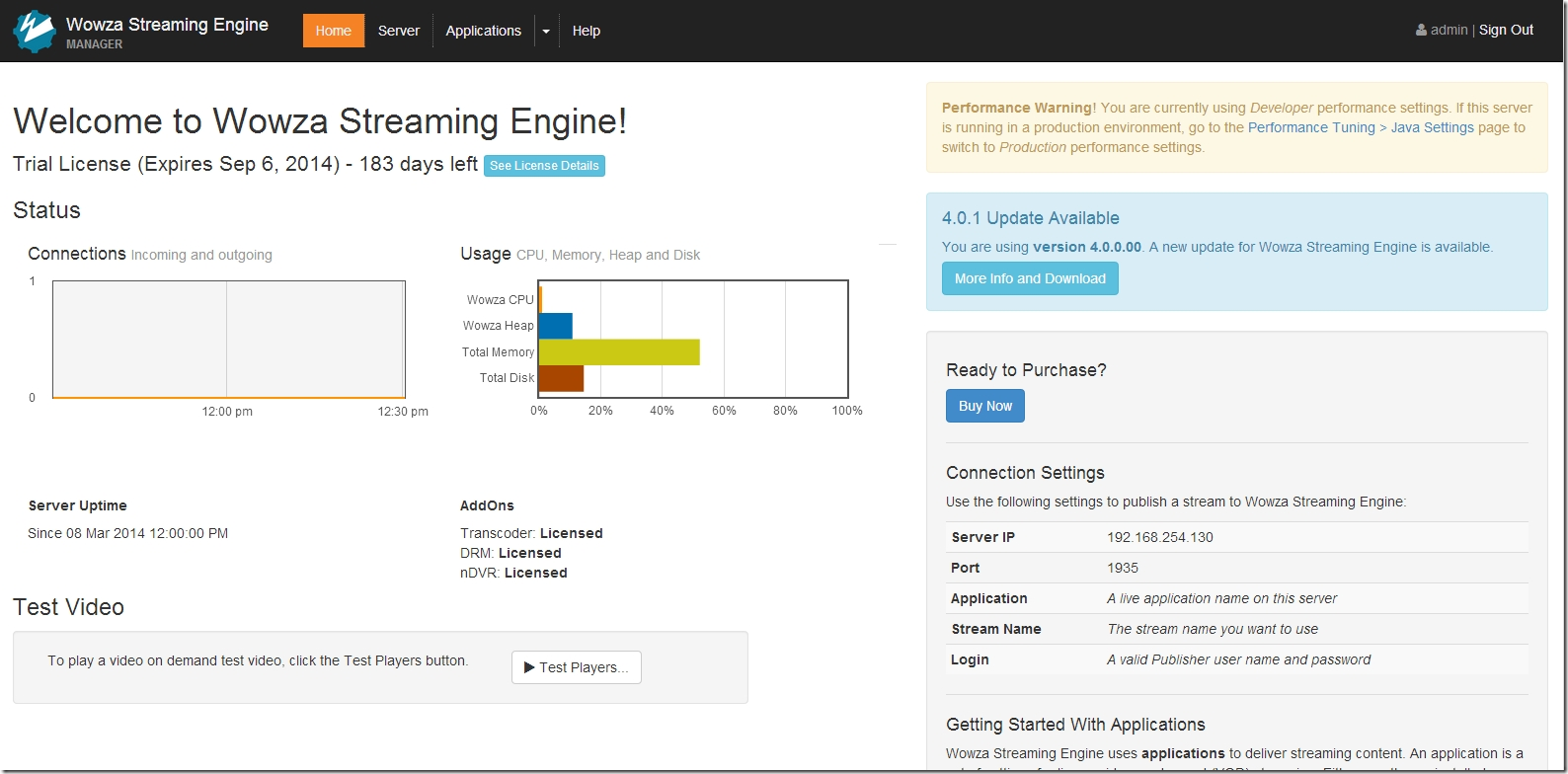Click the Server IP row label
The height and width of the screenshot is (774, 1568).
[982, 537]
